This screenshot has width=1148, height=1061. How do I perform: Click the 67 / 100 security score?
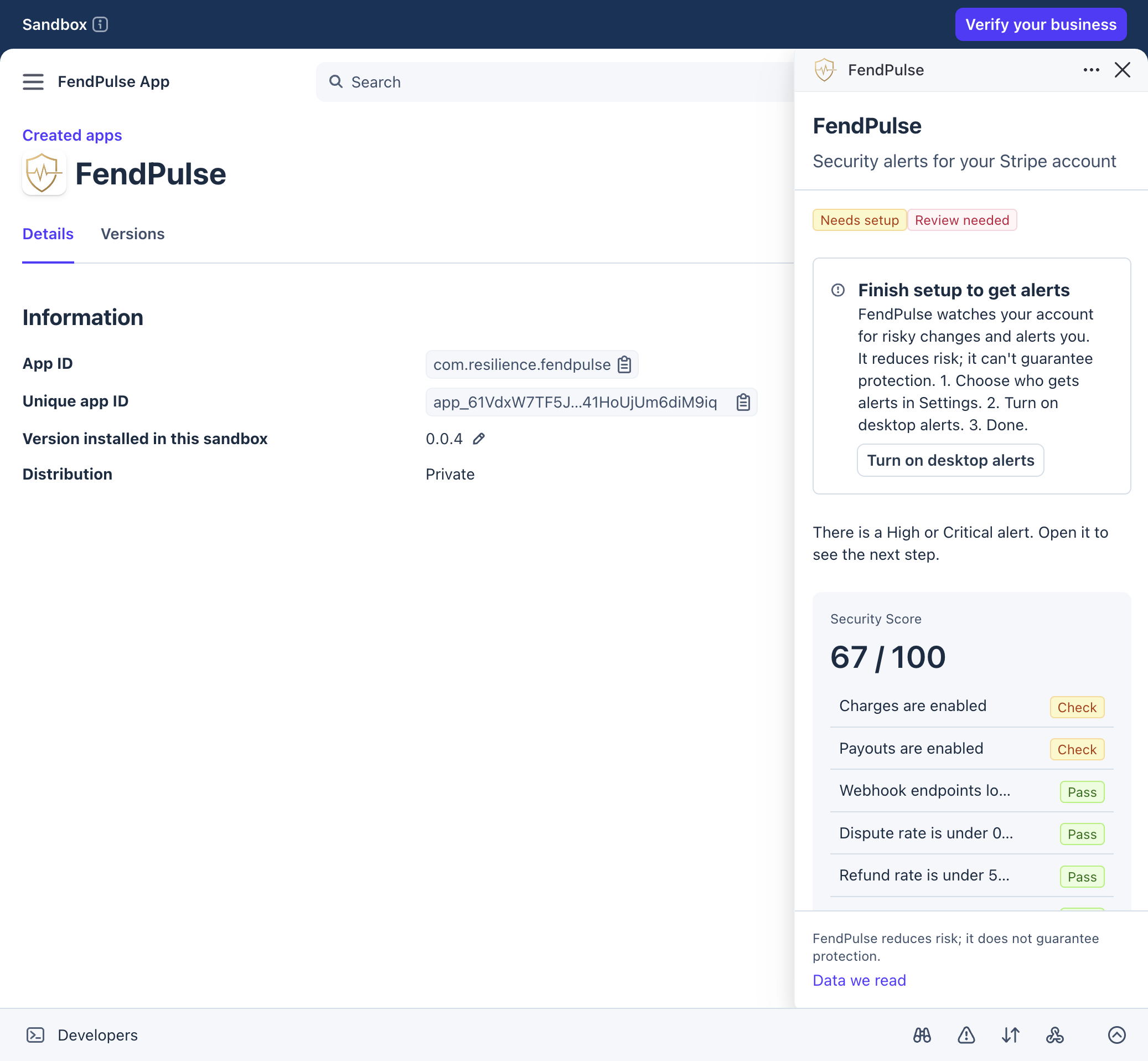[x=887, y=657]
